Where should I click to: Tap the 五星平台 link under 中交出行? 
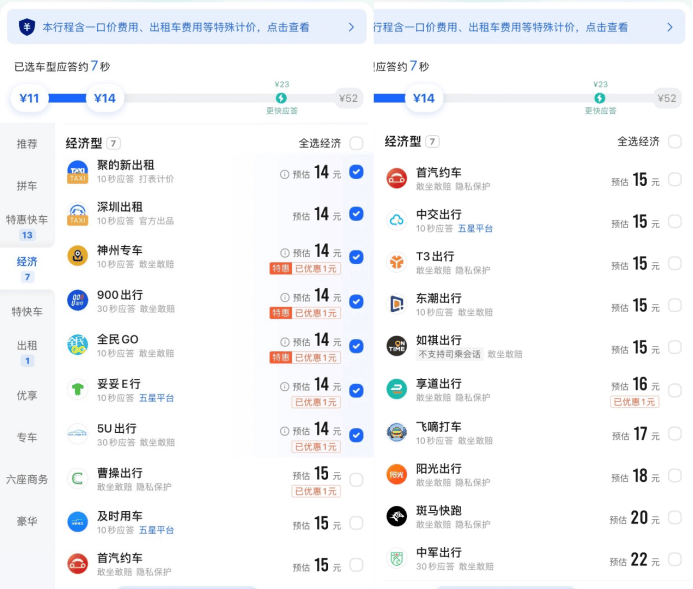pyautogui.click(x=475, y=228)
